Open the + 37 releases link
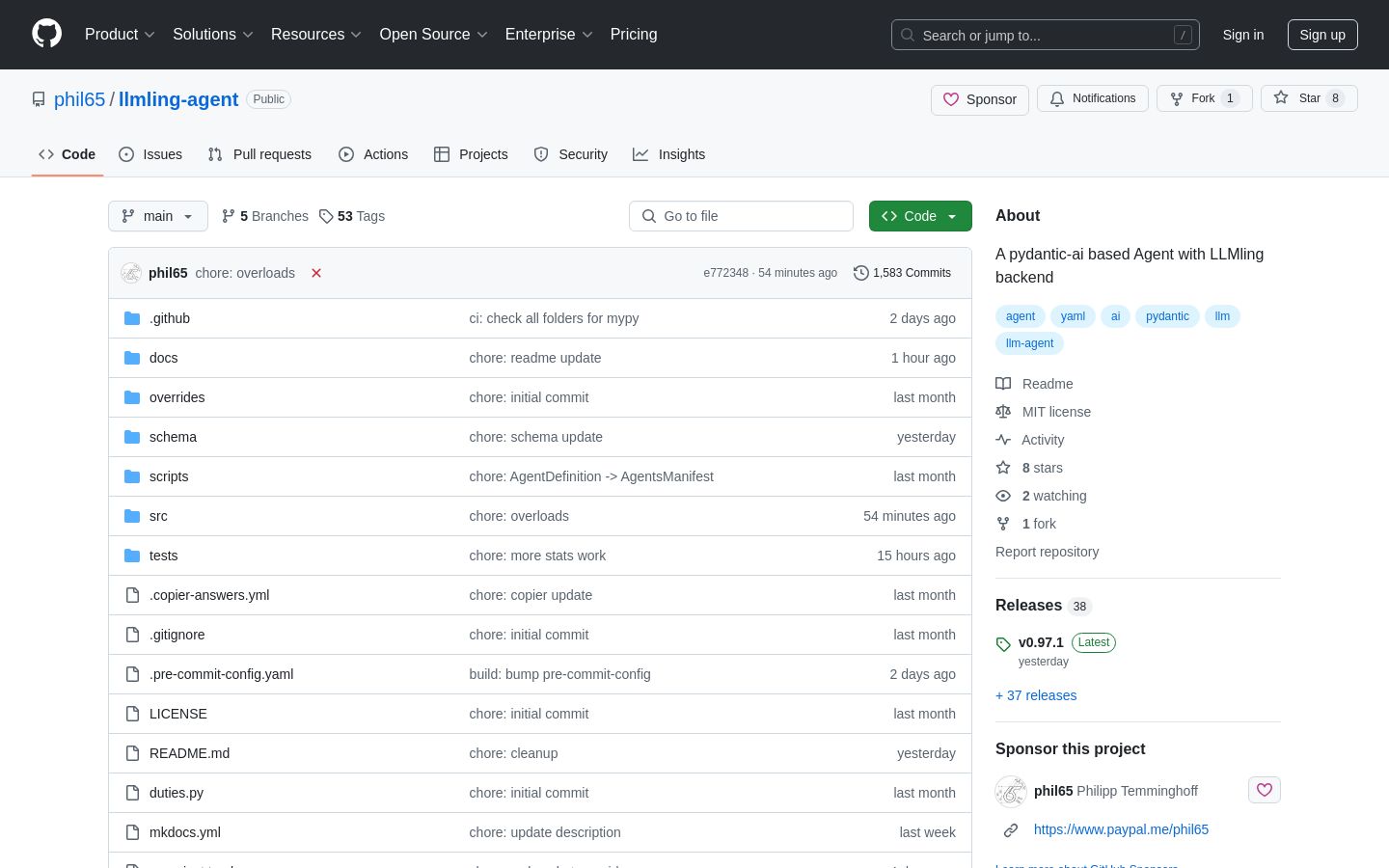Viewport: 1389px width, 868px height. (1036, 695)
